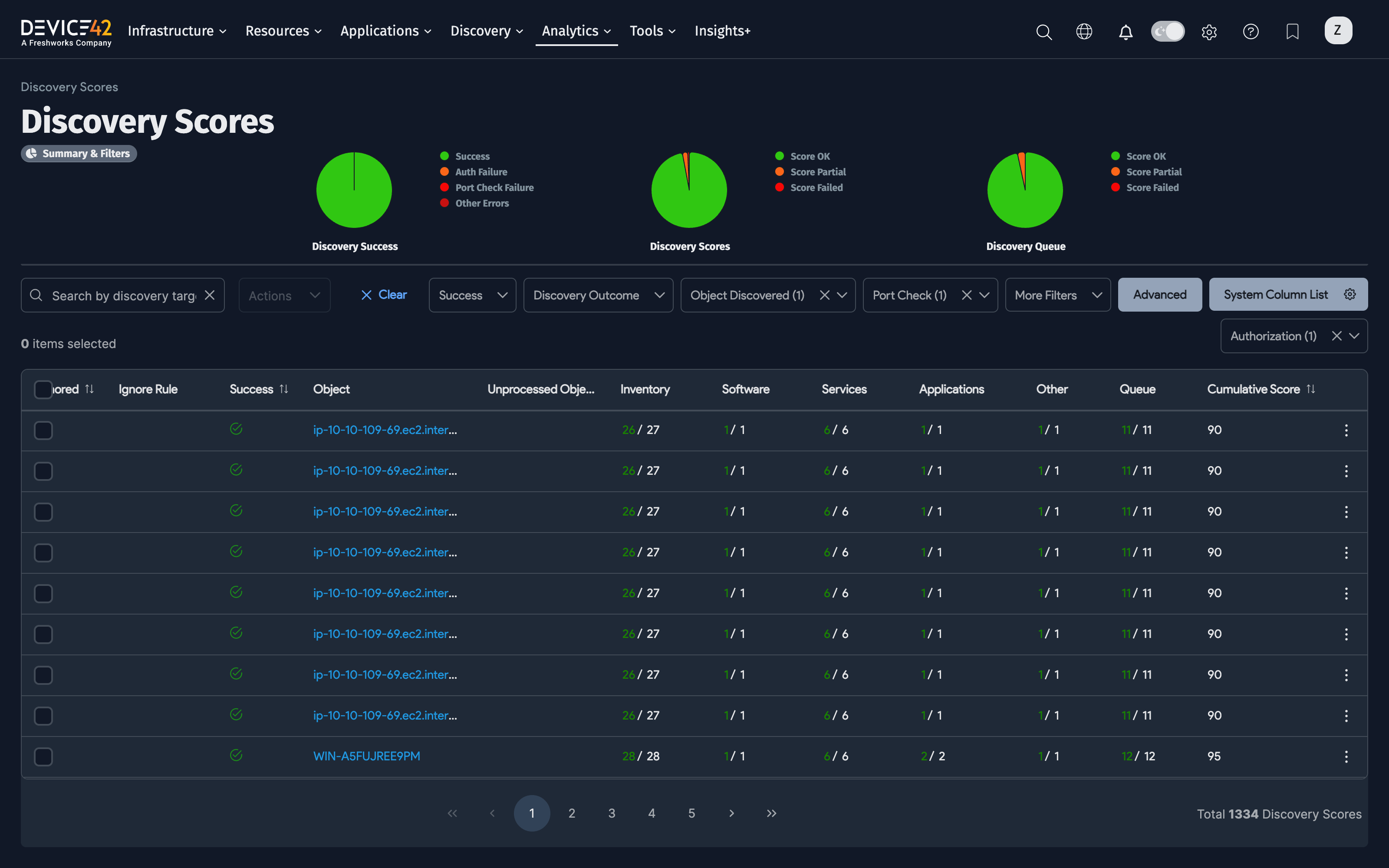Open the Insights+ menu item
This screenshot has width=1389, height=868.
pos(722,31)
